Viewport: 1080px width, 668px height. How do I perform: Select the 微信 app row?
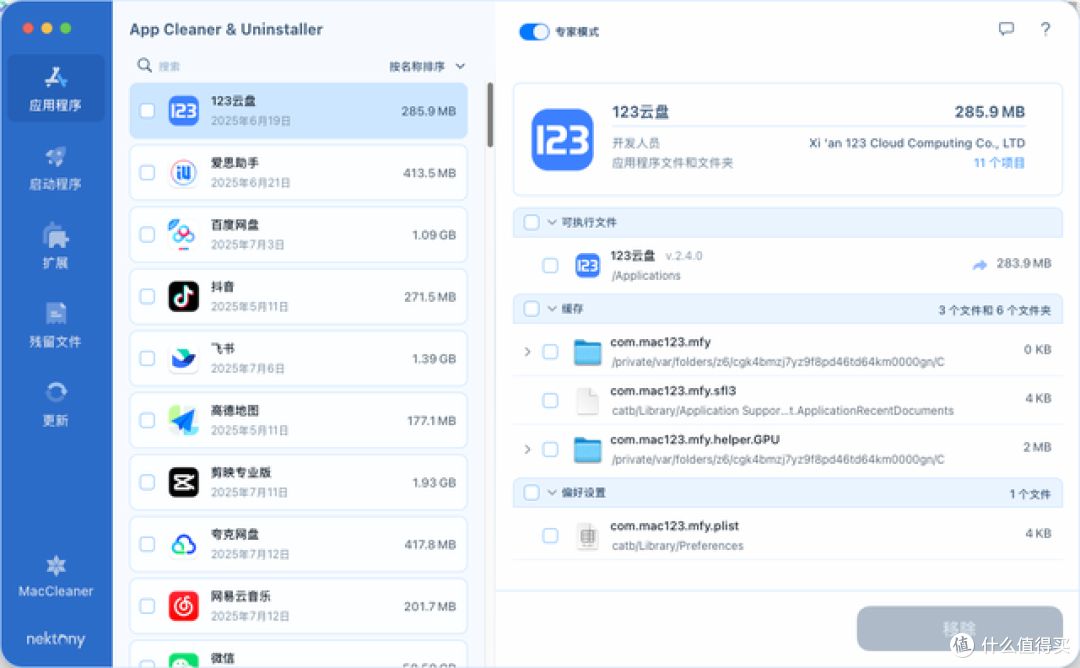click(x=298, y=654)
